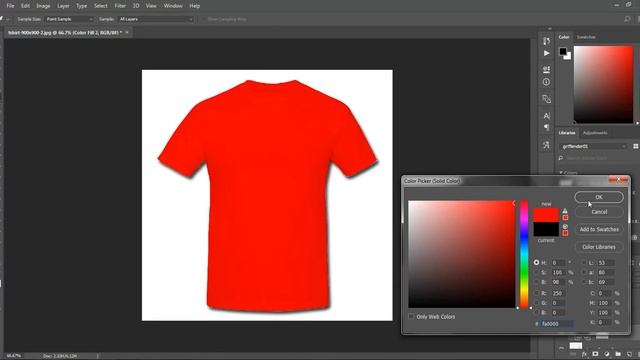Click Cancel in the Color Picker dialog
The height and width of the screenshot is (360, 640).
click(x=599, y=212)
